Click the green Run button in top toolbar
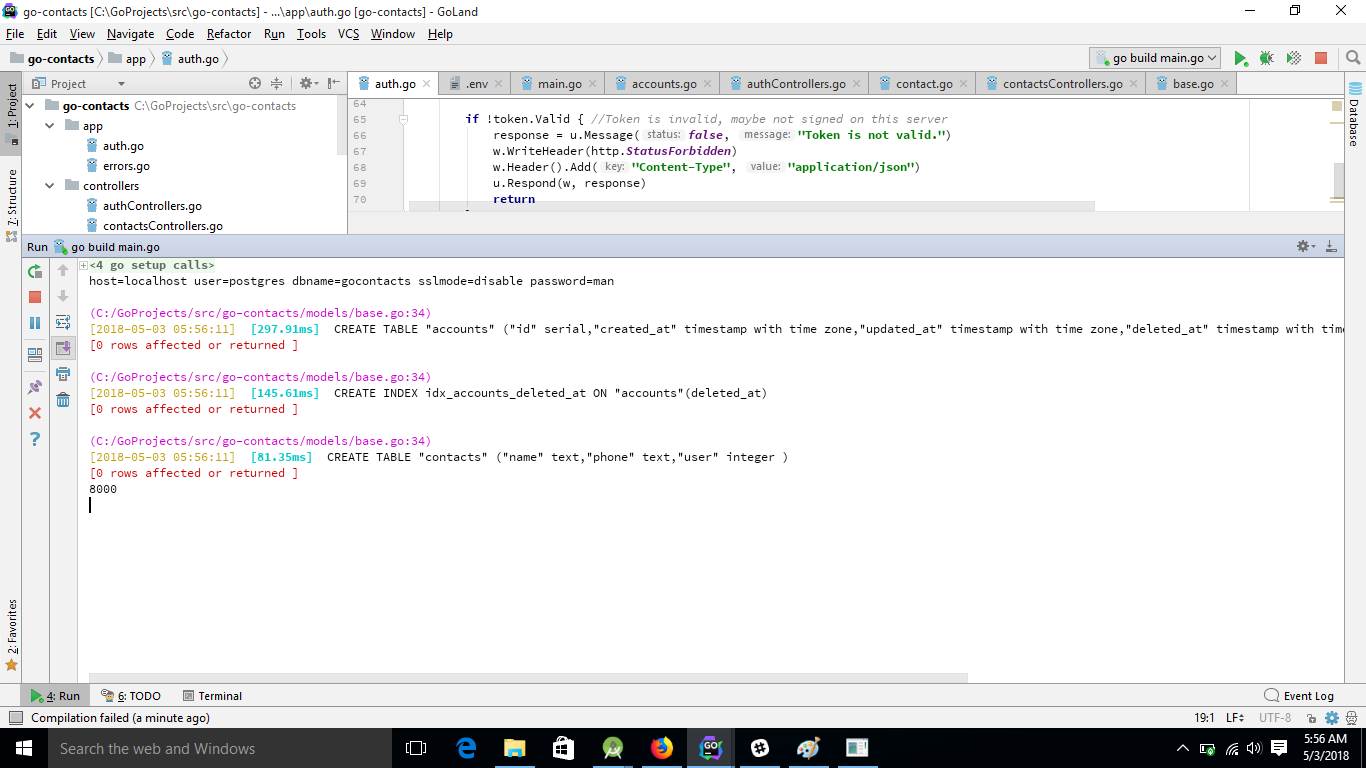1366x768 pixels. click(x=1240, y=58)
